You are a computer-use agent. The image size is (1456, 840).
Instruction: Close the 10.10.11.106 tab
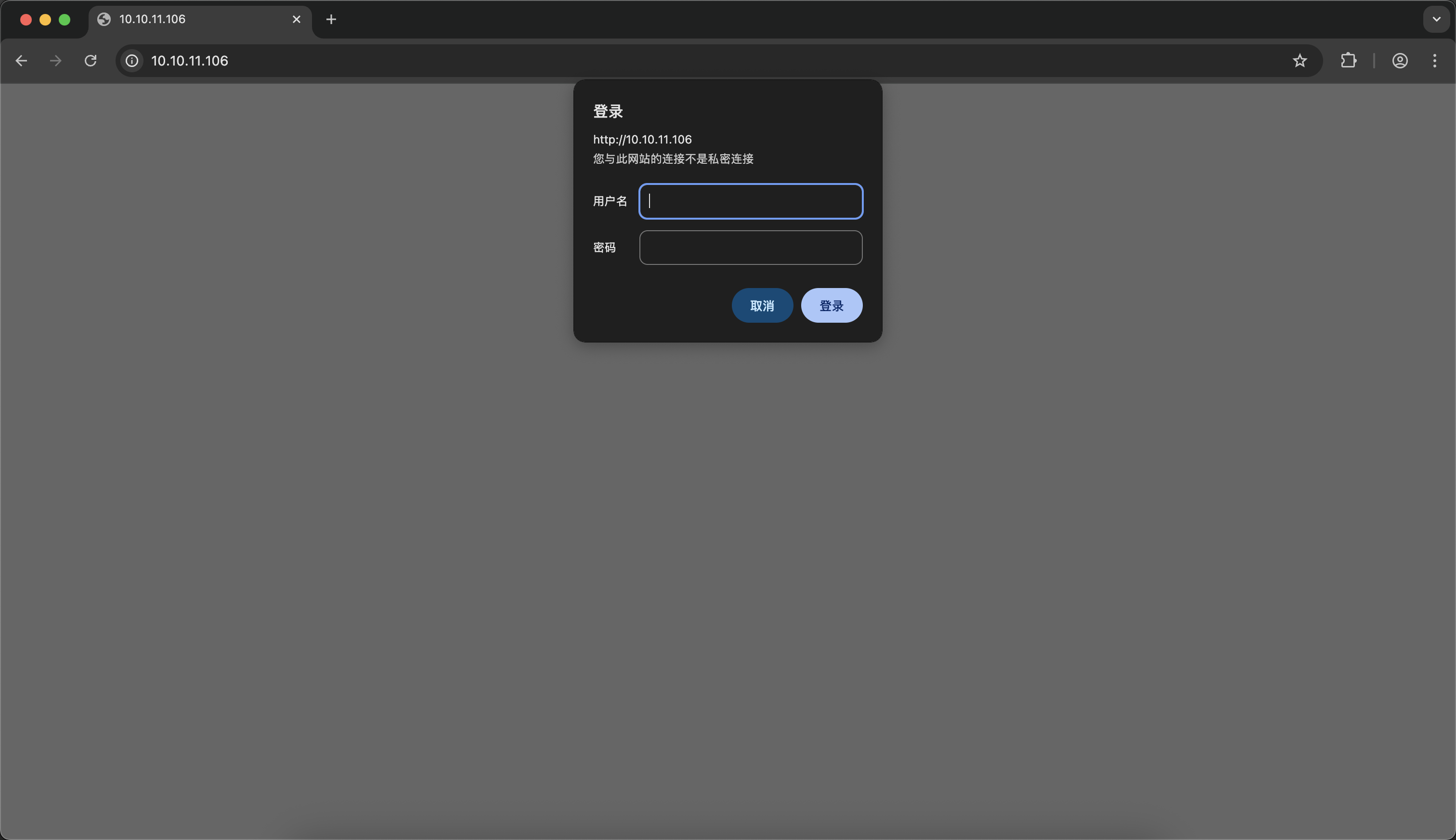(x=297, y=20)
